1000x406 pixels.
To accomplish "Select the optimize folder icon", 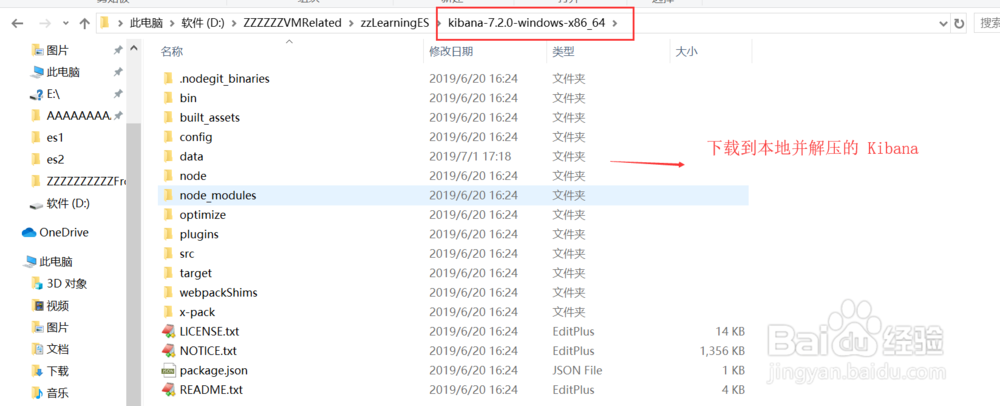I will click(x=168, y=214).
